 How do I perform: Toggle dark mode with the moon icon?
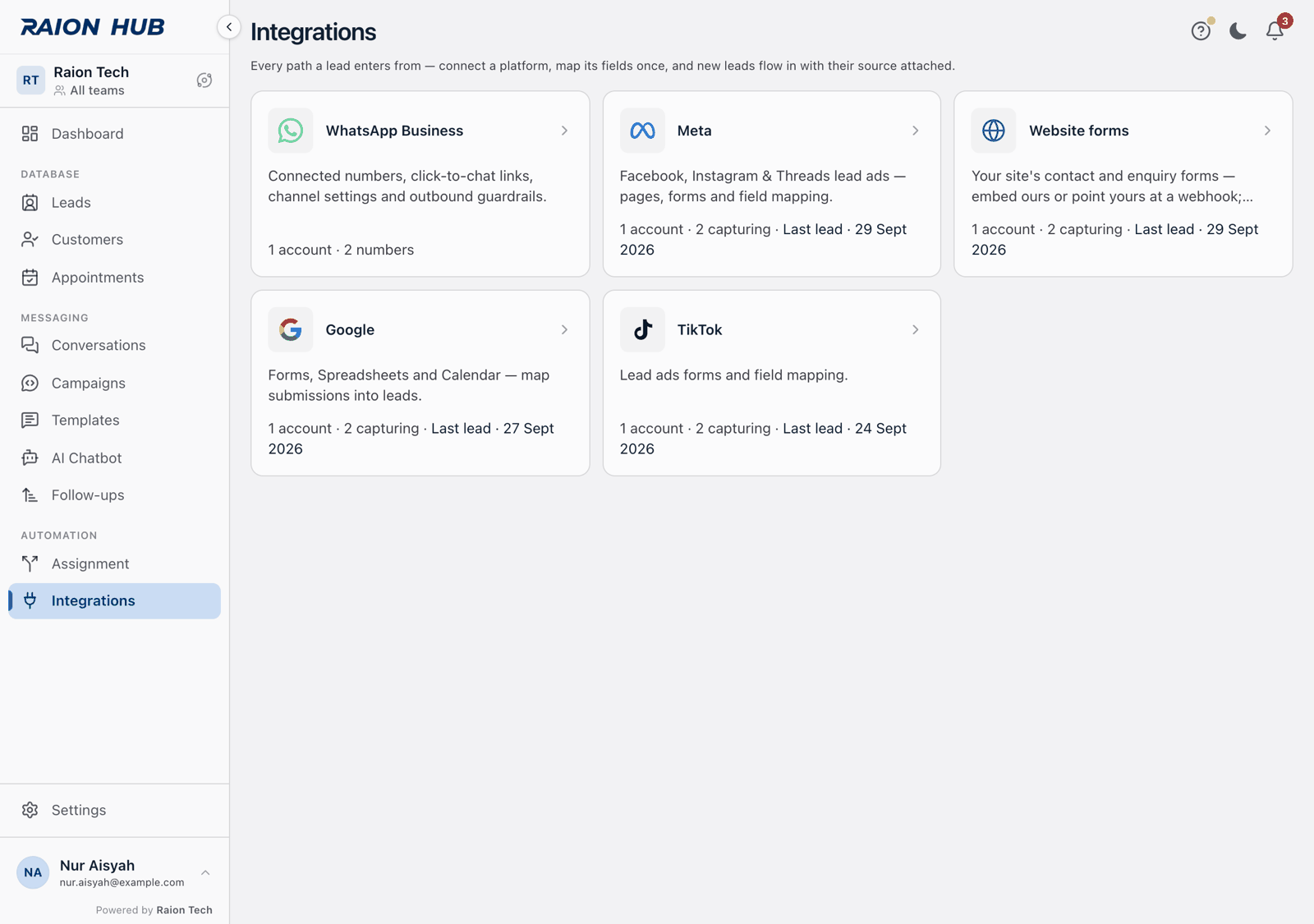point(1238,31)
